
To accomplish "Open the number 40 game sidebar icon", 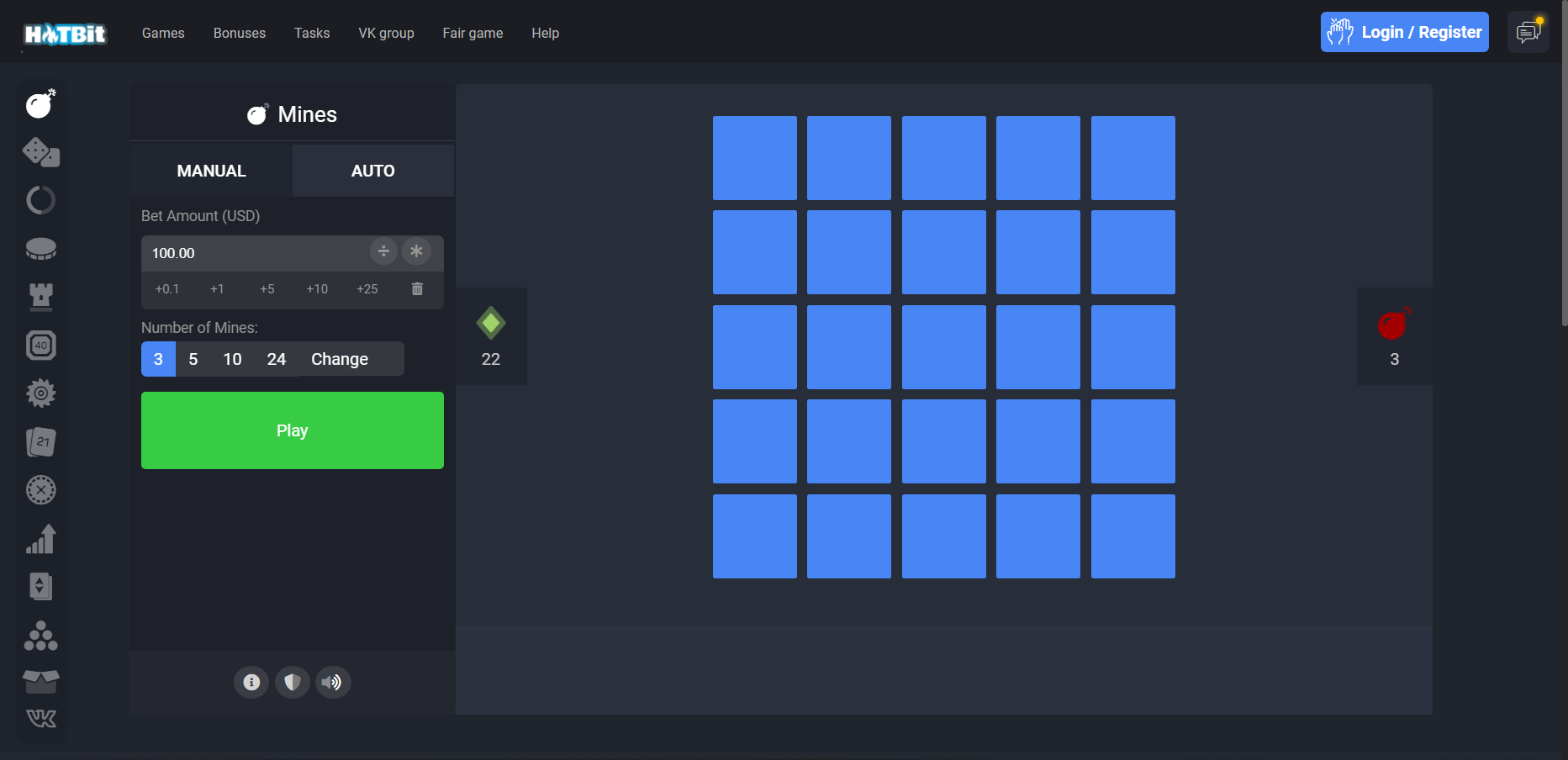I will click(40, 345).
